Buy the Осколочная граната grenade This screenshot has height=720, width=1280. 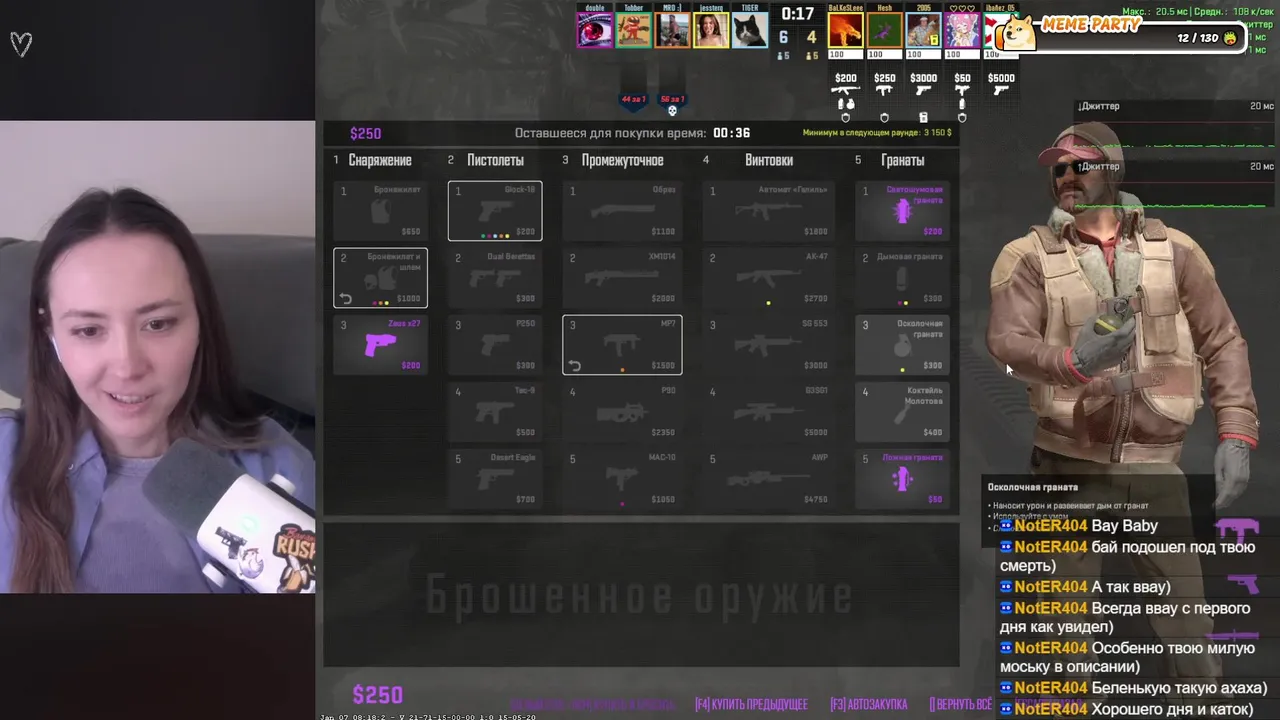902,345
